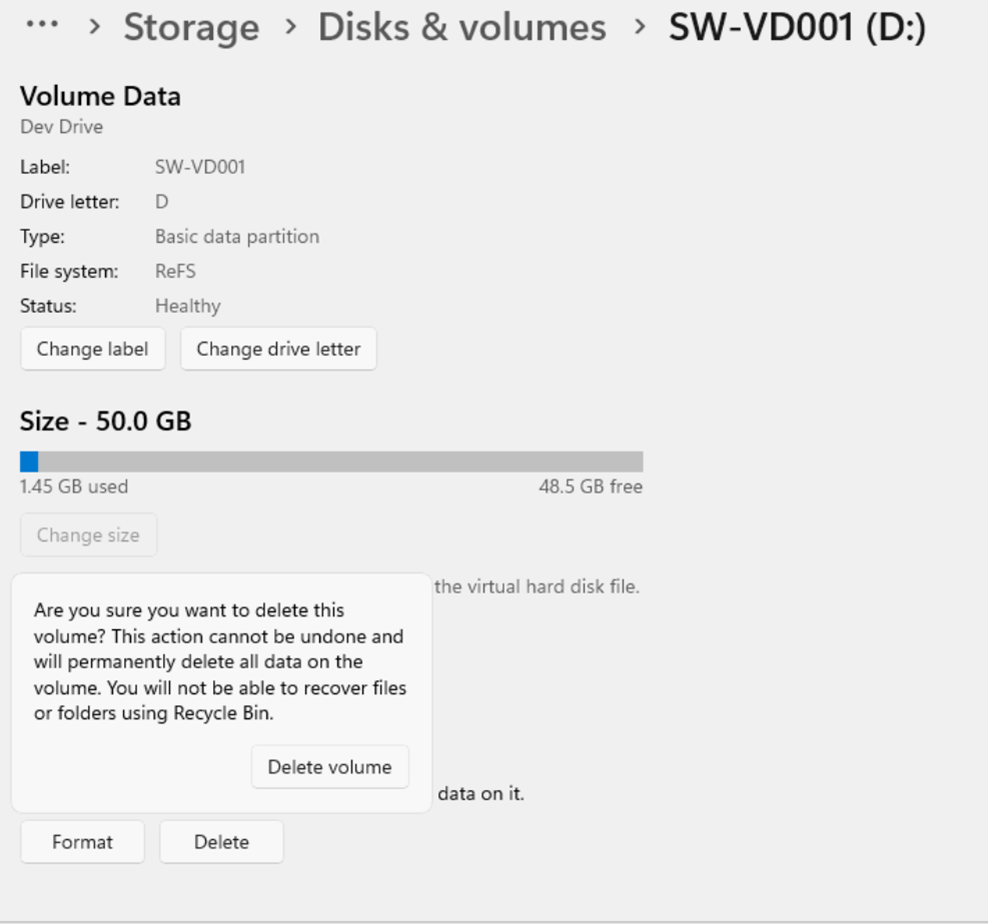Click the 1.45 GB used text
988x924 pixels.
74,487
